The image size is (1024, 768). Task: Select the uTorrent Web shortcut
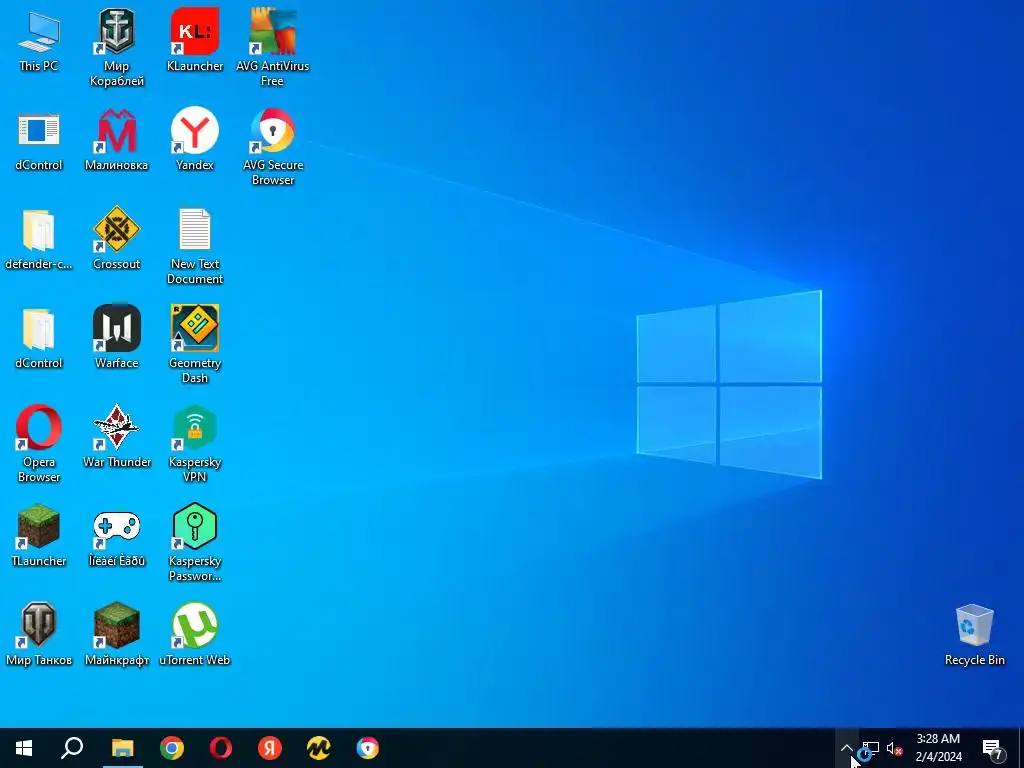click(x=195, y=636)
